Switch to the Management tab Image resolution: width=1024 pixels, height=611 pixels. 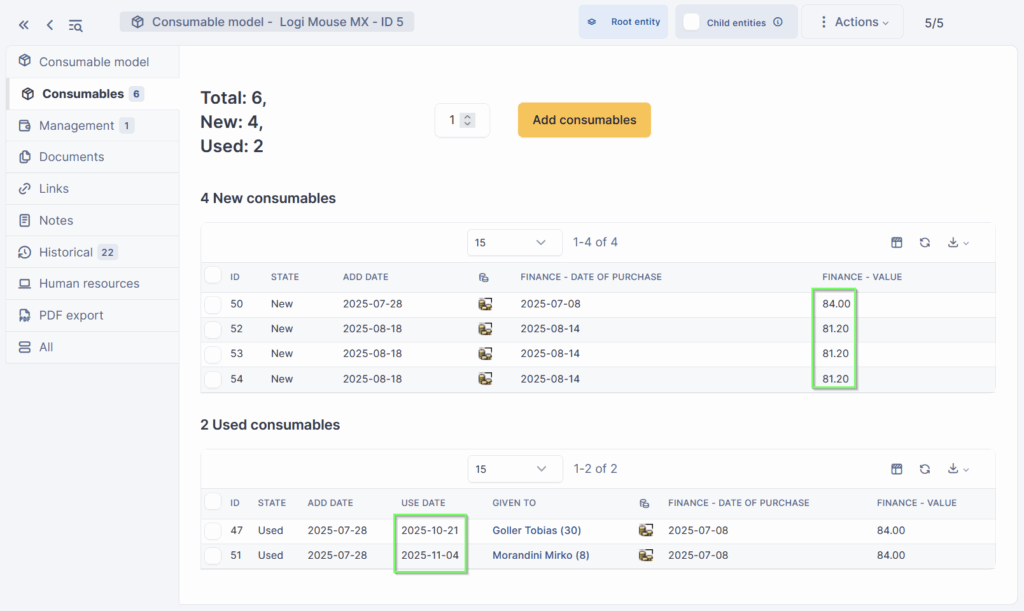[76, 126]
